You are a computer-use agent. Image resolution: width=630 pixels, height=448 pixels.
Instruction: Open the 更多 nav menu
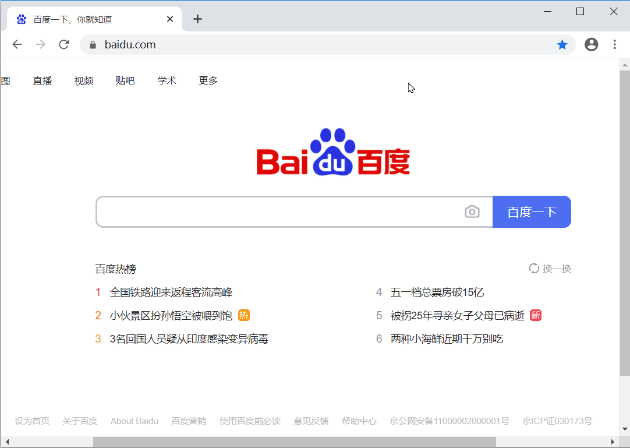(208, 81)
